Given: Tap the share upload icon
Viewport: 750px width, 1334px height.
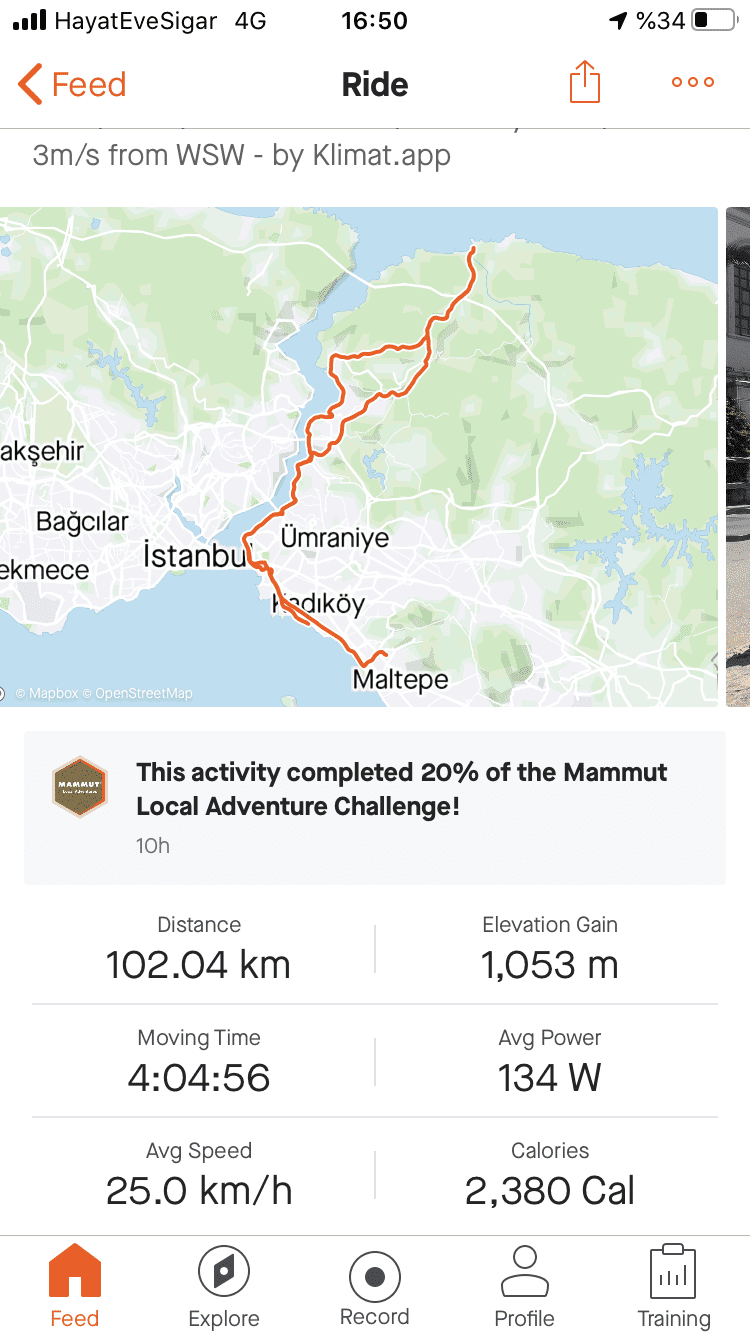Looking at the screenshot, I should click(585, 83).
